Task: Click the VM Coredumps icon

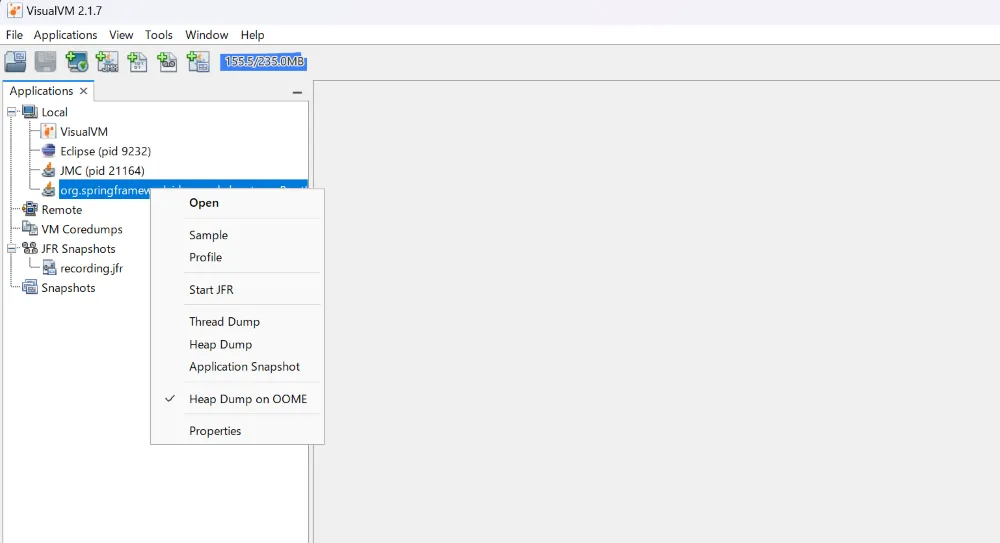Action: tap(30, 228)
